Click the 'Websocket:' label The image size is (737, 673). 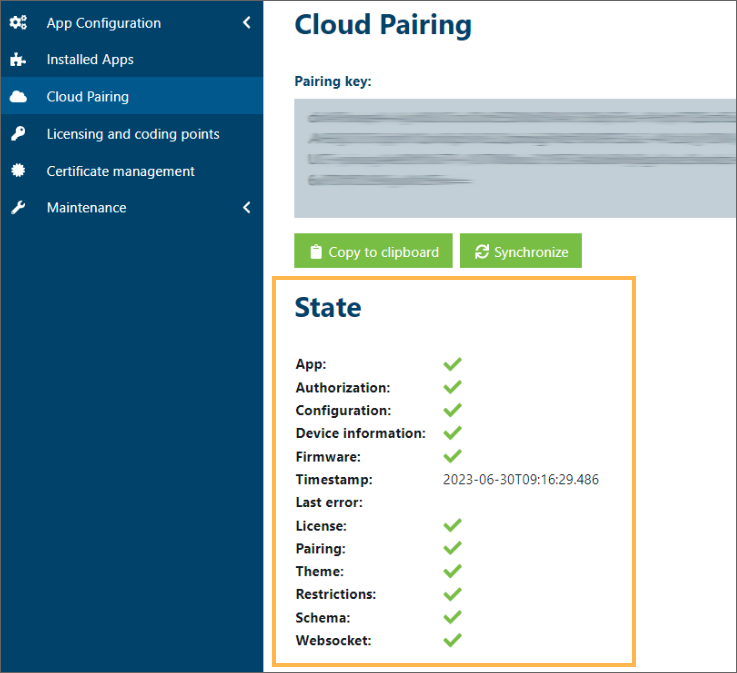click(333, 640)
